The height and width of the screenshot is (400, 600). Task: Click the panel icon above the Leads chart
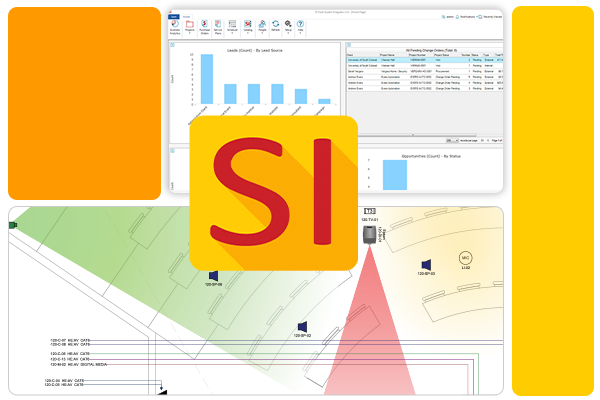click(x=172, y=45)
